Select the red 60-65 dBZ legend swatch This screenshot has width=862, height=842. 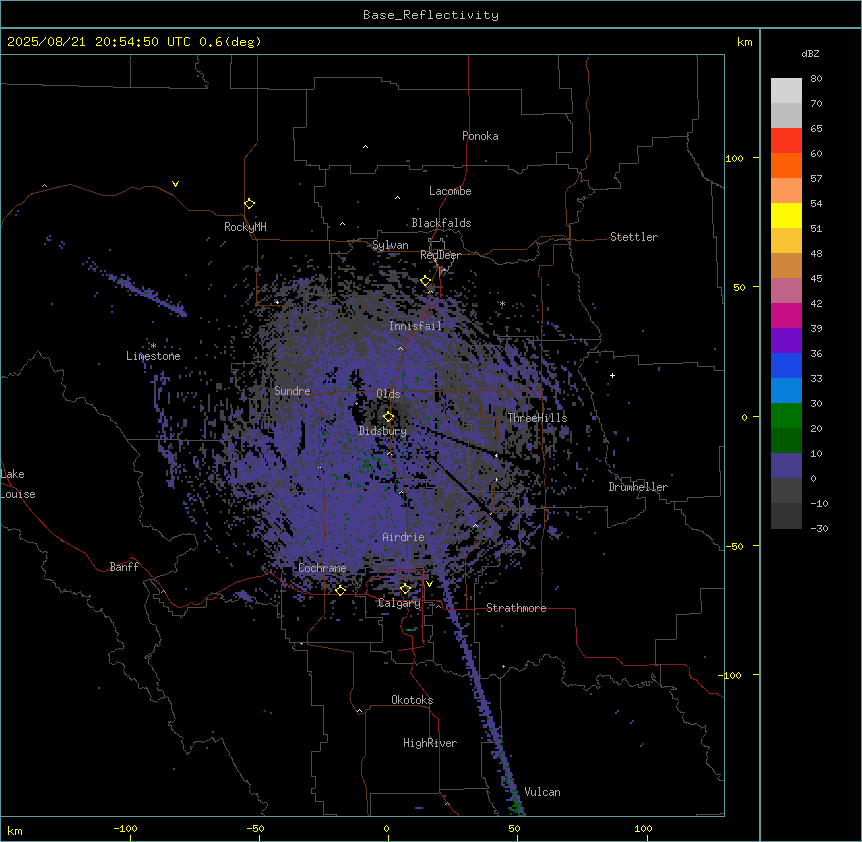click(786, 141)
